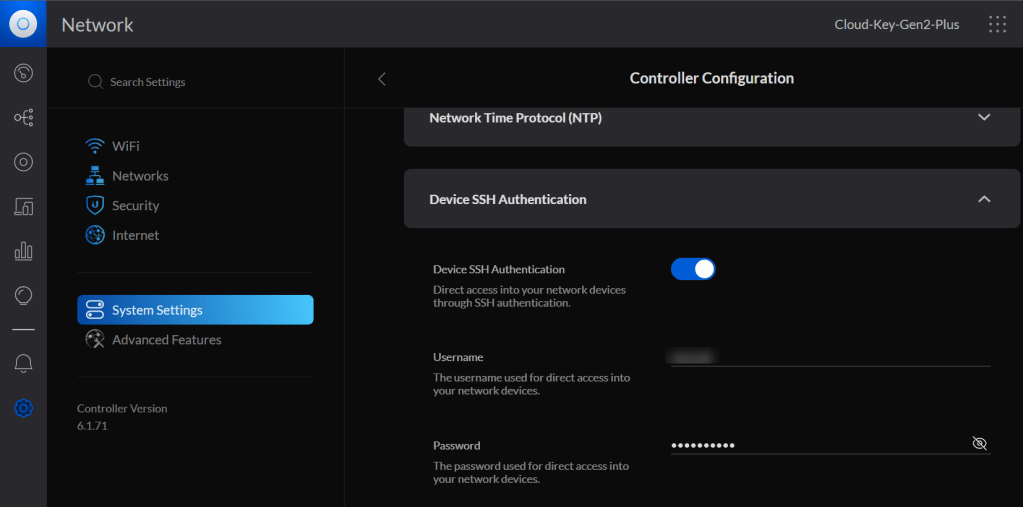Open the application grid switcher

[x=997, y=25]
